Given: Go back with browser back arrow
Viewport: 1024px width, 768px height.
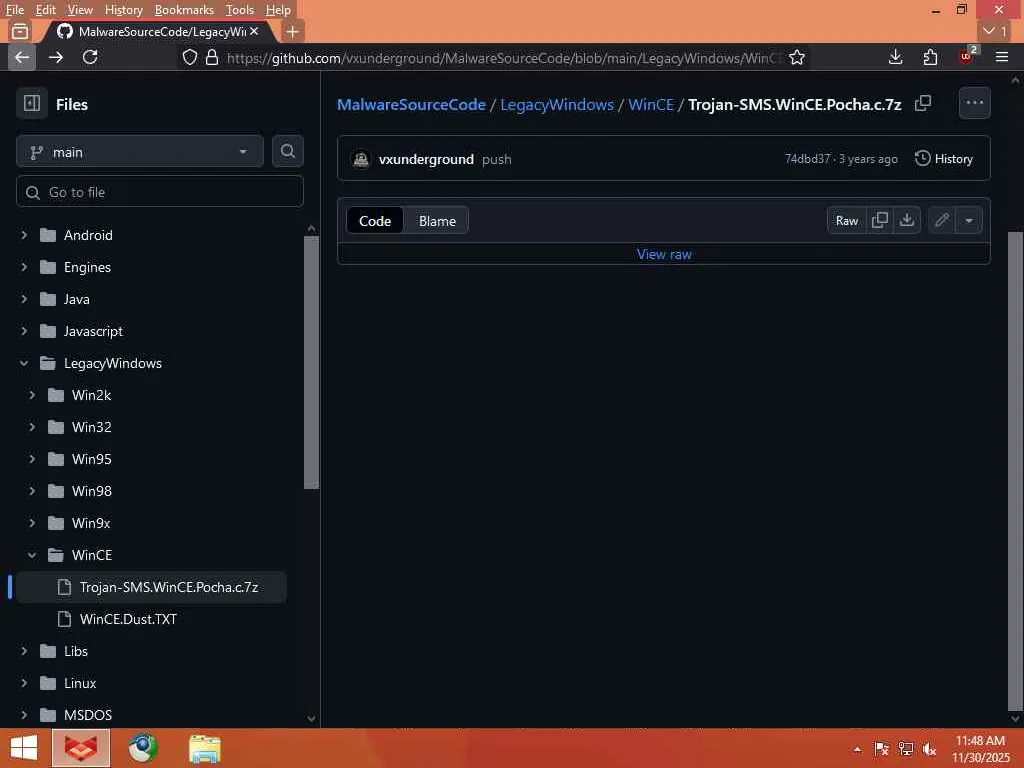Looking at the screenshot, I should click(22, 57).
